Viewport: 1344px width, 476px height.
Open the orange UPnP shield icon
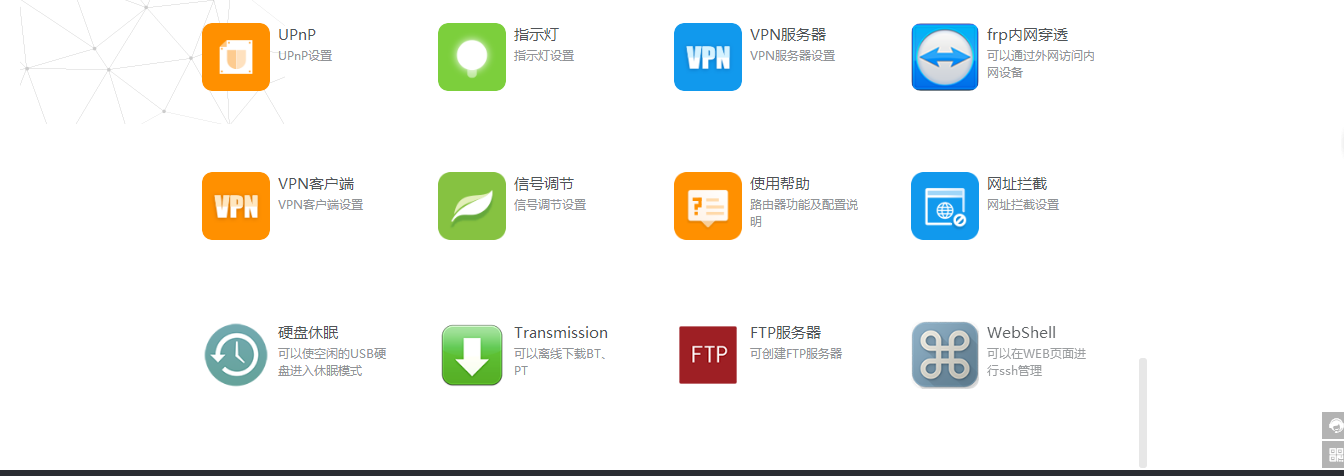coord(236,57)
